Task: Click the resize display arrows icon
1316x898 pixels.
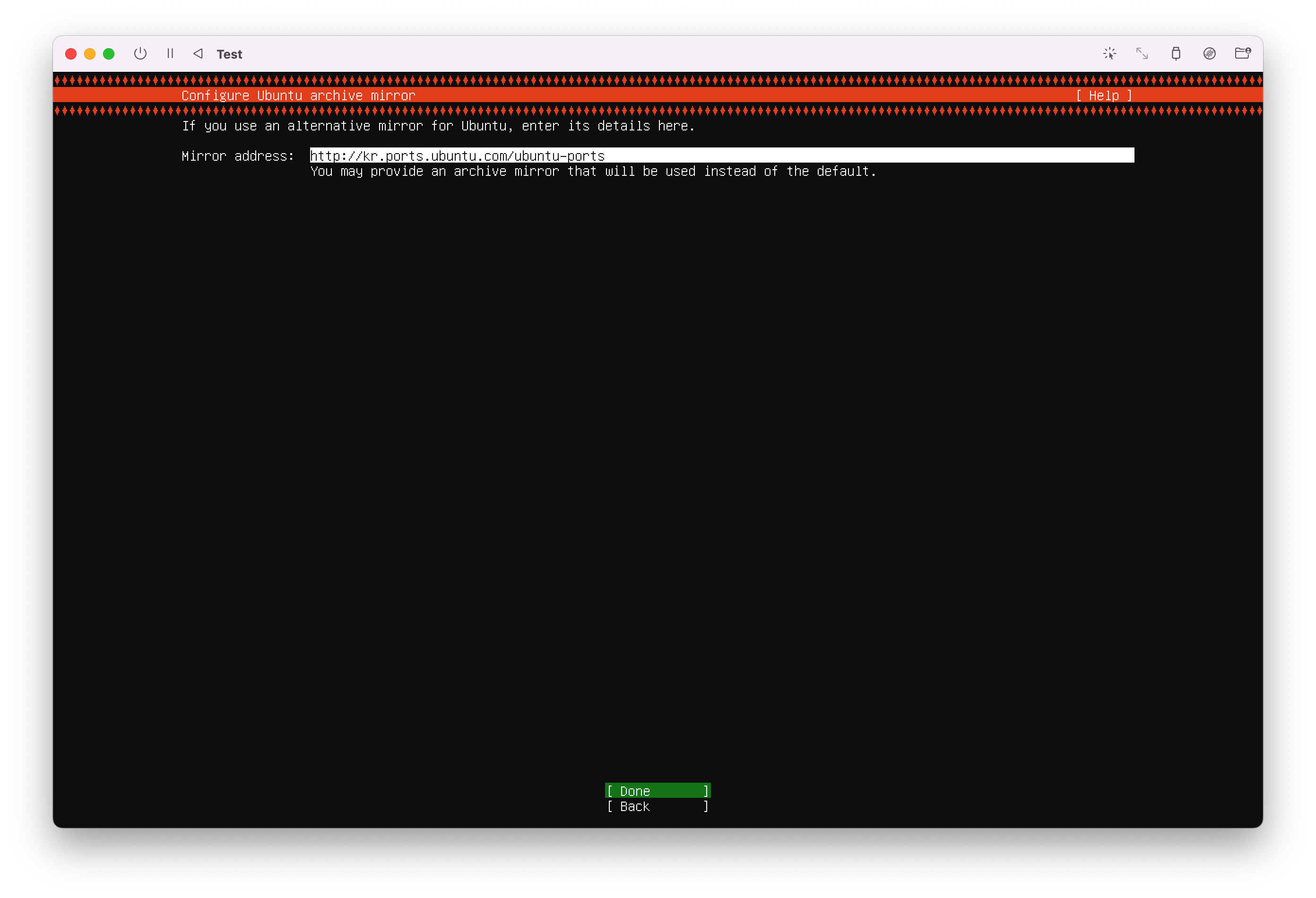Action: (1142, 54)
